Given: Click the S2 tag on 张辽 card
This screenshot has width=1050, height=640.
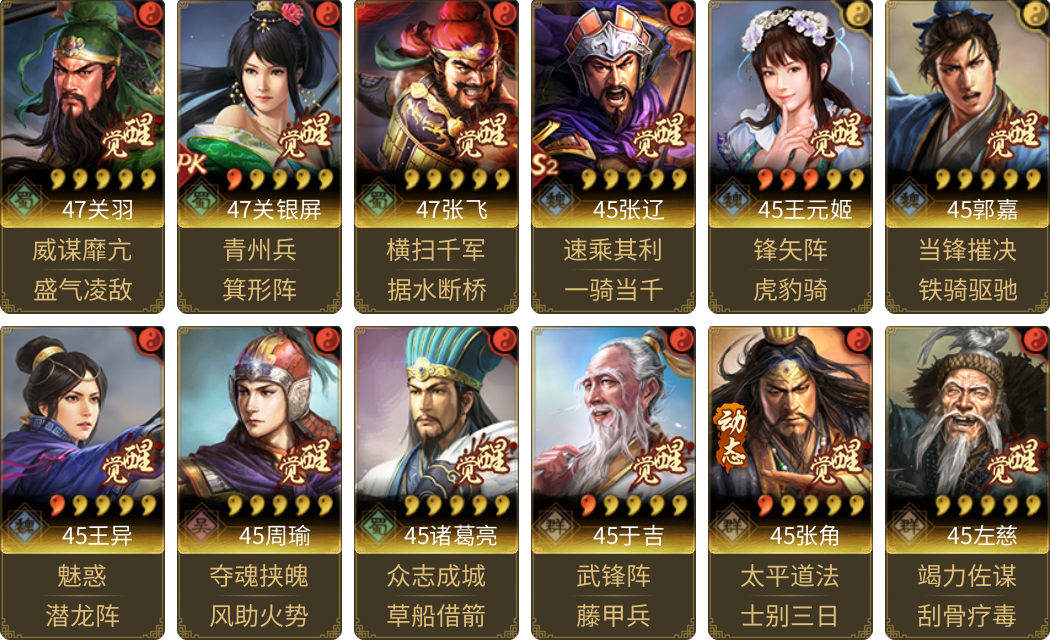Looking at the screenshot, I should (x=545, y=163).
